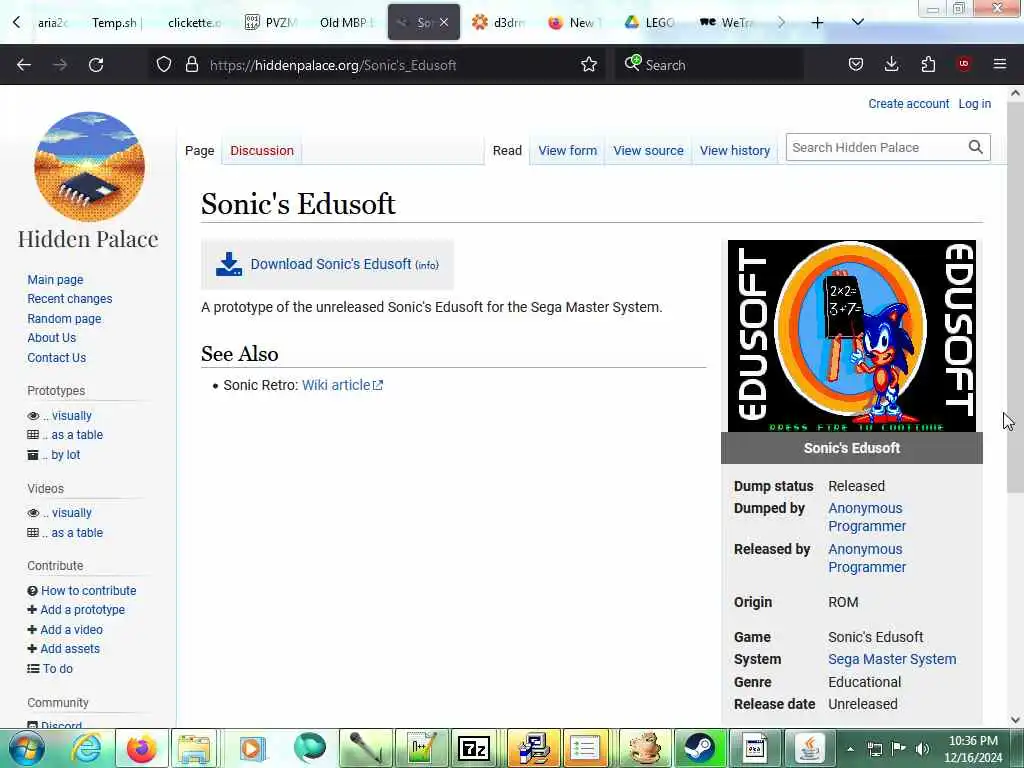Browse Prototypes as a table
Image resolution: width=1024 pixels, height=768 pixels.
pyautogui.click(x=77, y=435)
